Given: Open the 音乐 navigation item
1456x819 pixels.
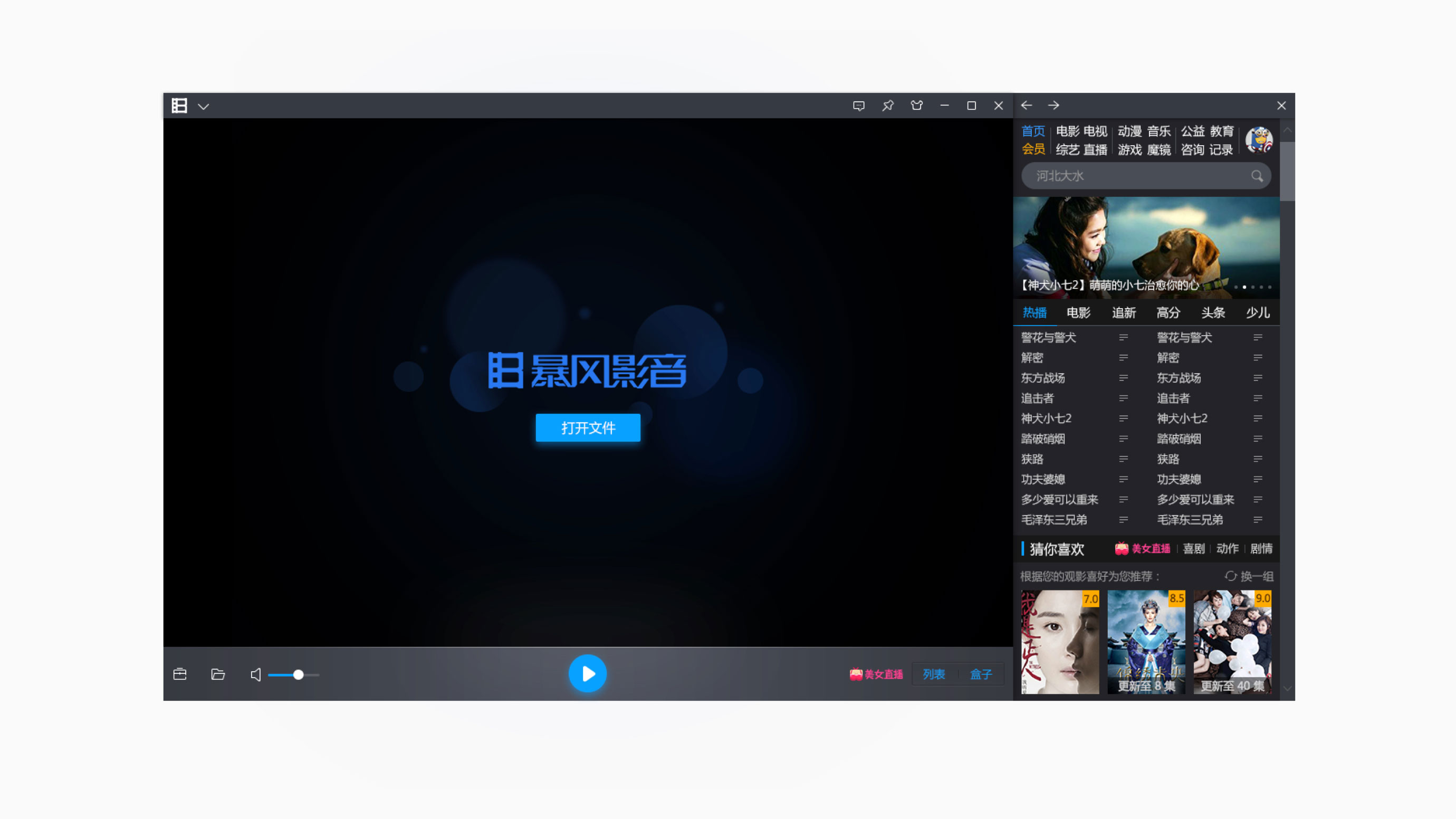Looking at the screenshot, I should tap(1158, 131).
